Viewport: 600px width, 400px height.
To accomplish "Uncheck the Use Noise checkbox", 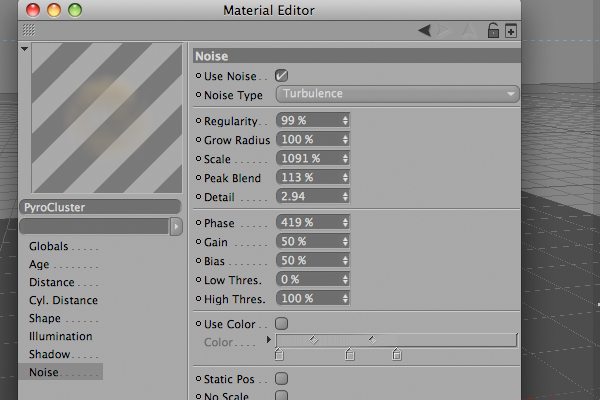I will pos(281,76).
